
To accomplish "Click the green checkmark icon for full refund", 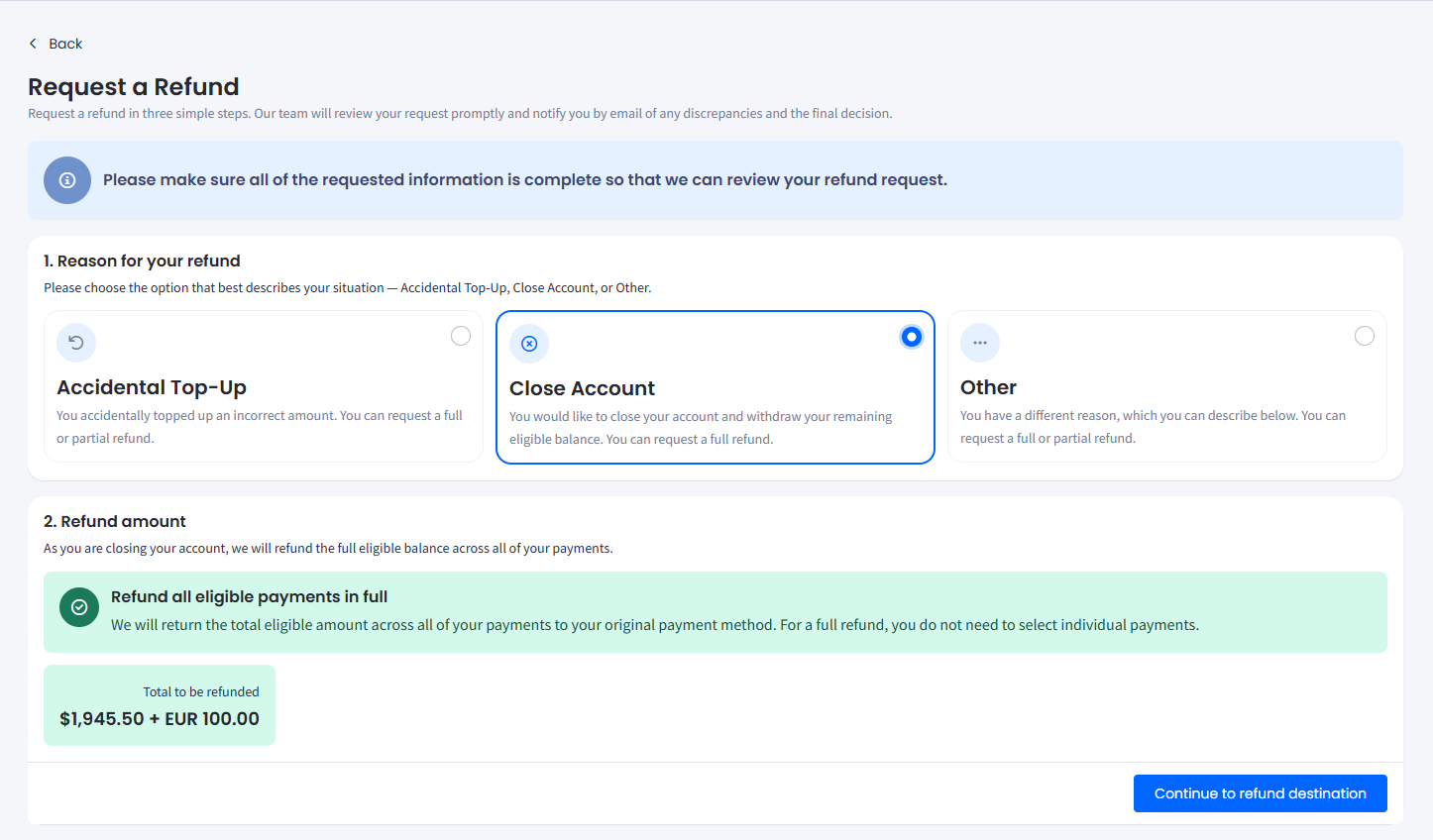I will click(x=79, y=607).
